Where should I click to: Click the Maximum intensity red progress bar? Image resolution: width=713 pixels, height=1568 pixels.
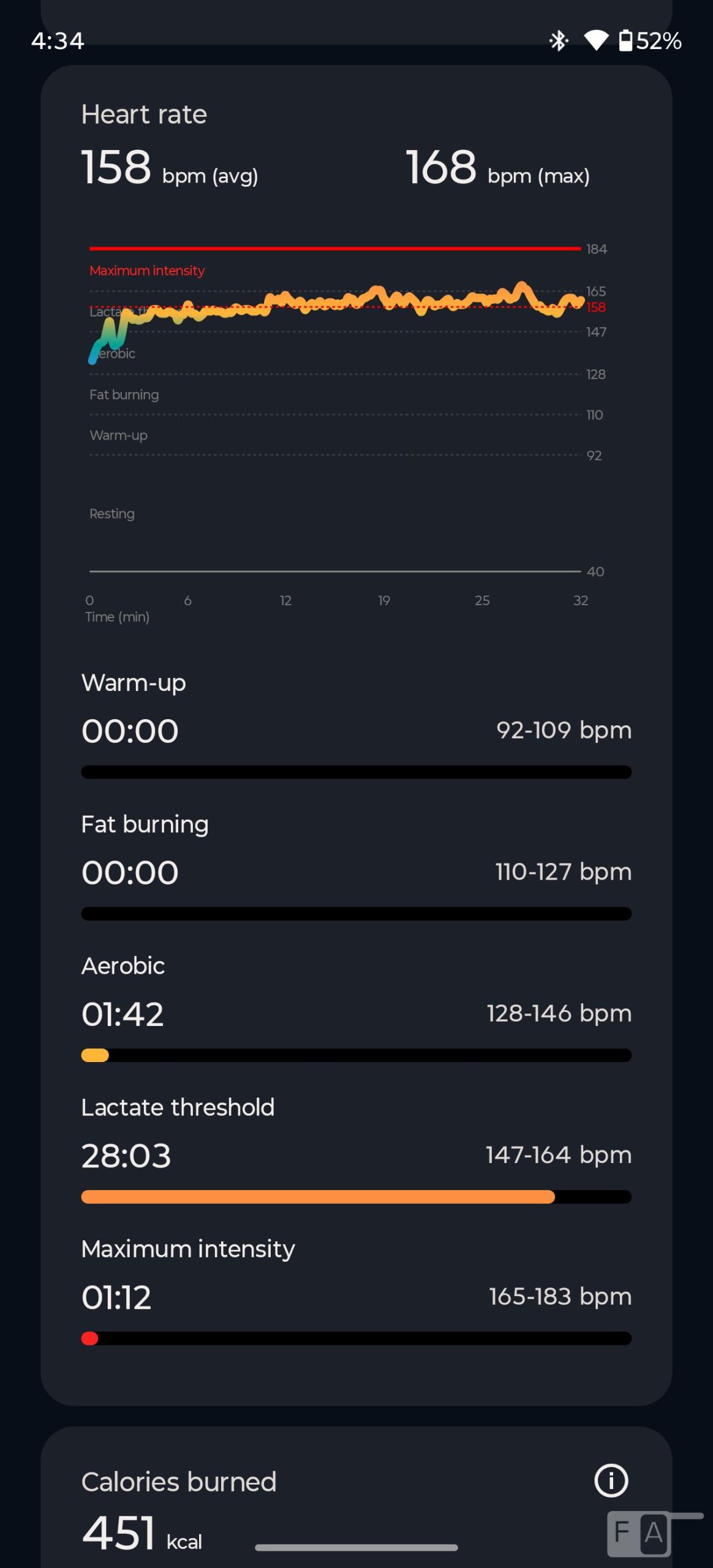[x=356, y=1338]
